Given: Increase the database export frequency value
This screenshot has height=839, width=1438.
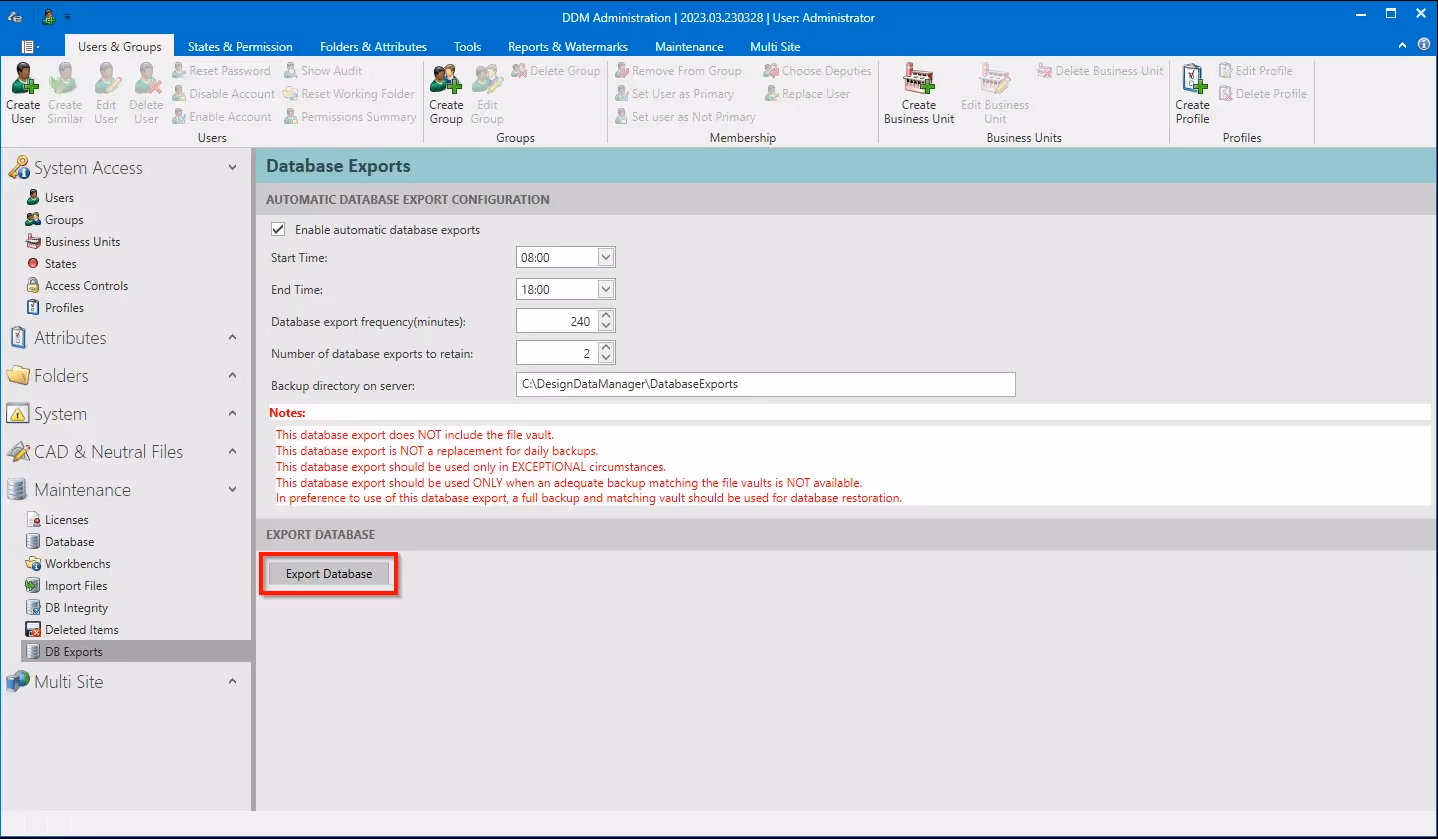Looking at the screenshot, I should tap(607, 315).
